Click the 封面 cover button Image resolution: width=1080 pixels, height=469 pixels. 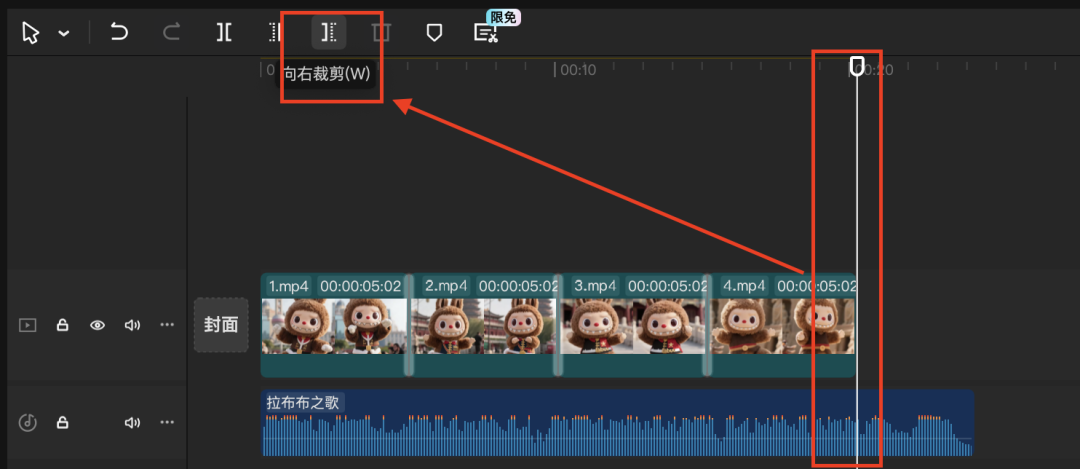coord(221,325)
